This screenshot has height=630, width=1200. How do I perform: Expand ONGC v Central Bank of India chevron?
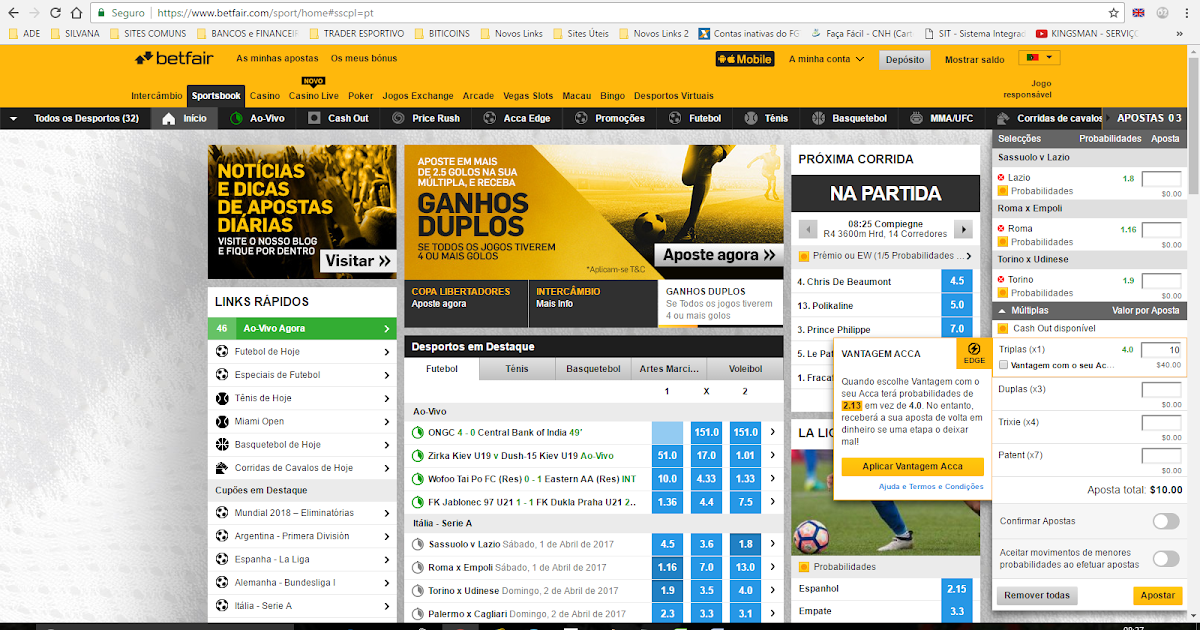(771, 432)
